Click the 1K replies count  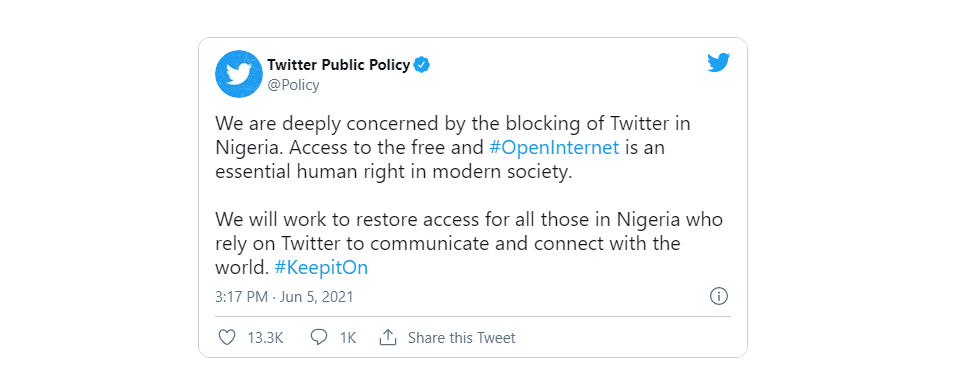(x=348, y=338)
